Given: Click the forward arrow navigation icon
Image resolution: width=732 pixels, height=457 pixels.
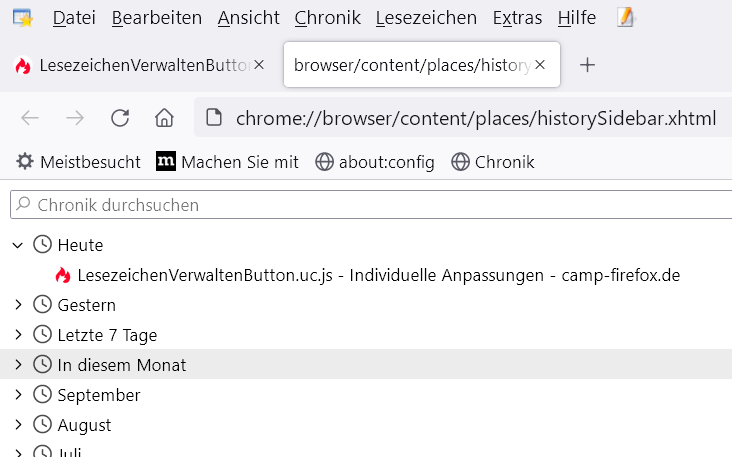Looking at the screenshot, I should pyautogui.click(x=75, y=118).
